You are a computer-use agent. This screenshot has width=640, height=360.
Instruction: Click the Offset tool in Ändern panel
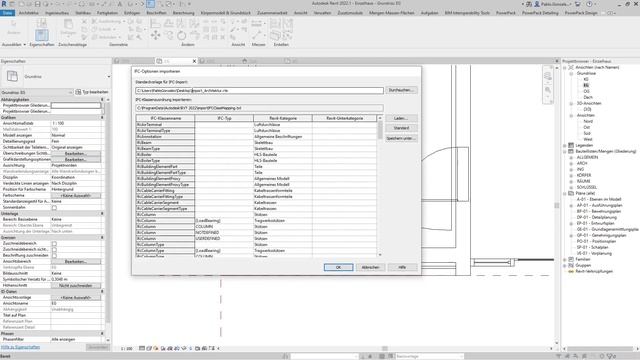point(169,23)
